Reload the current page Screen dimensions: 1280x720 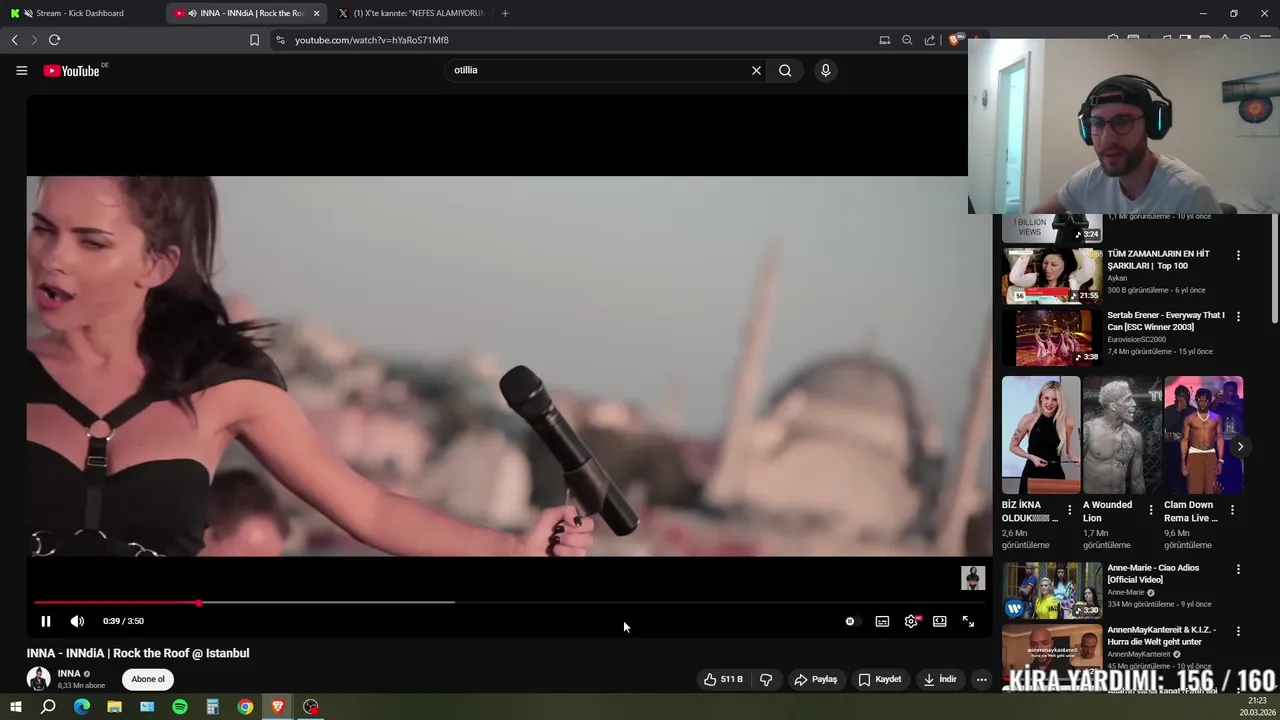(x=54, y=40)
